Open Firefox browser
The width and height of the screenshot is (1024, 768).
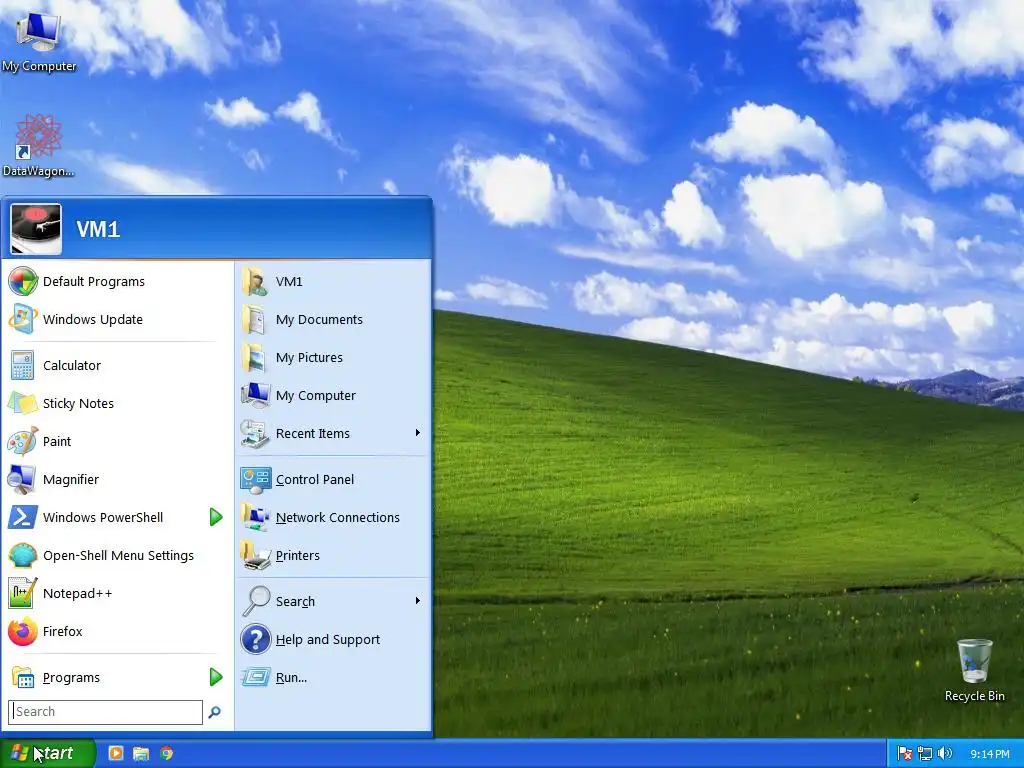[118, 632]
